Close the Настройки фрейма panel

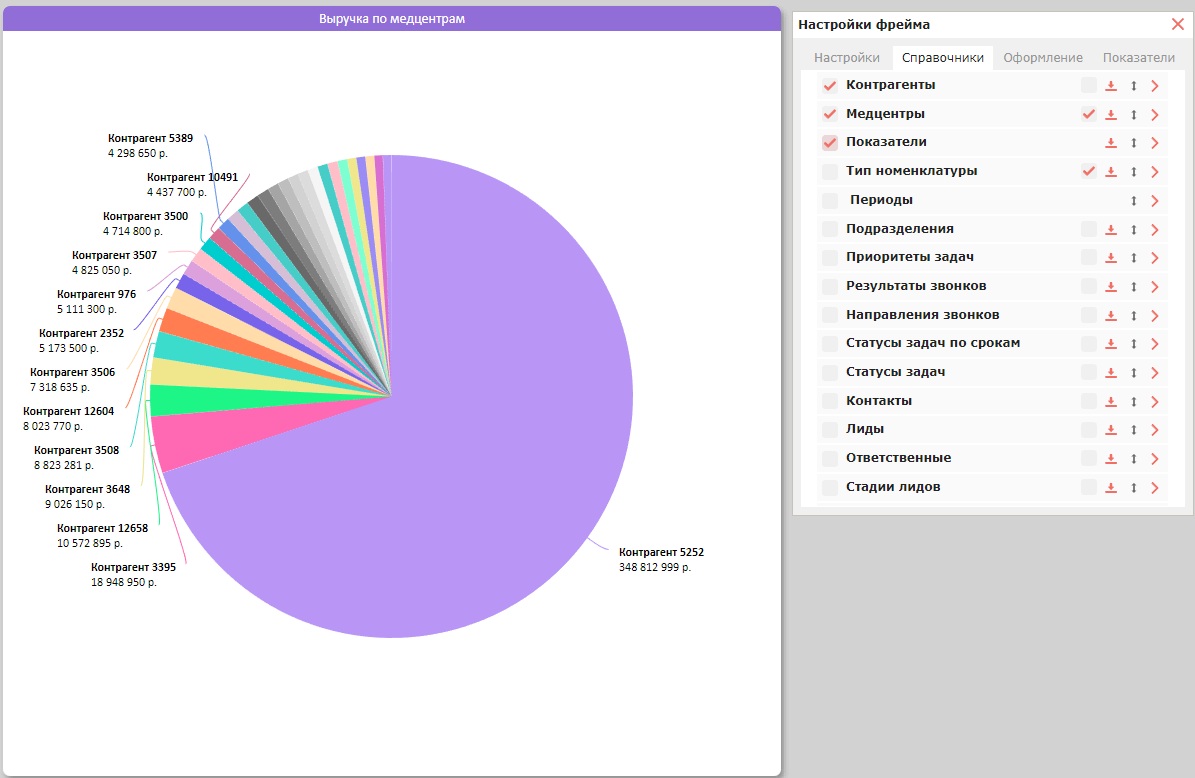point(1177,24)
